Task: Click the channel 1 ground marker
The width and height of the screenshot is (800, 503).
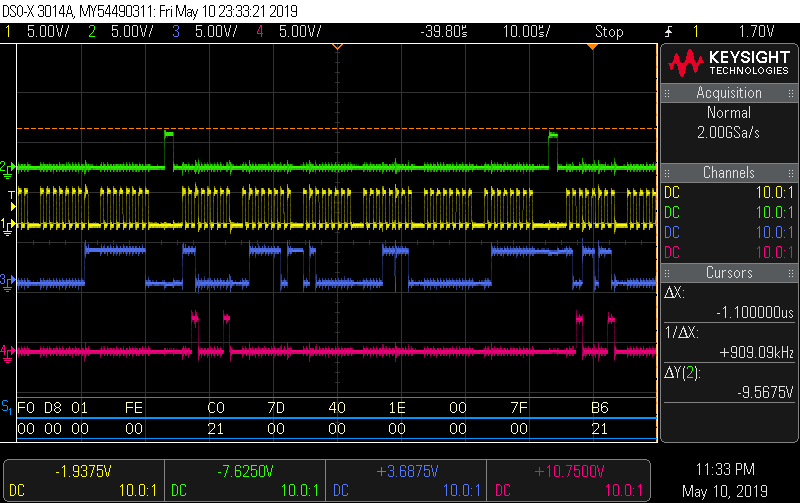Action: 8,227
